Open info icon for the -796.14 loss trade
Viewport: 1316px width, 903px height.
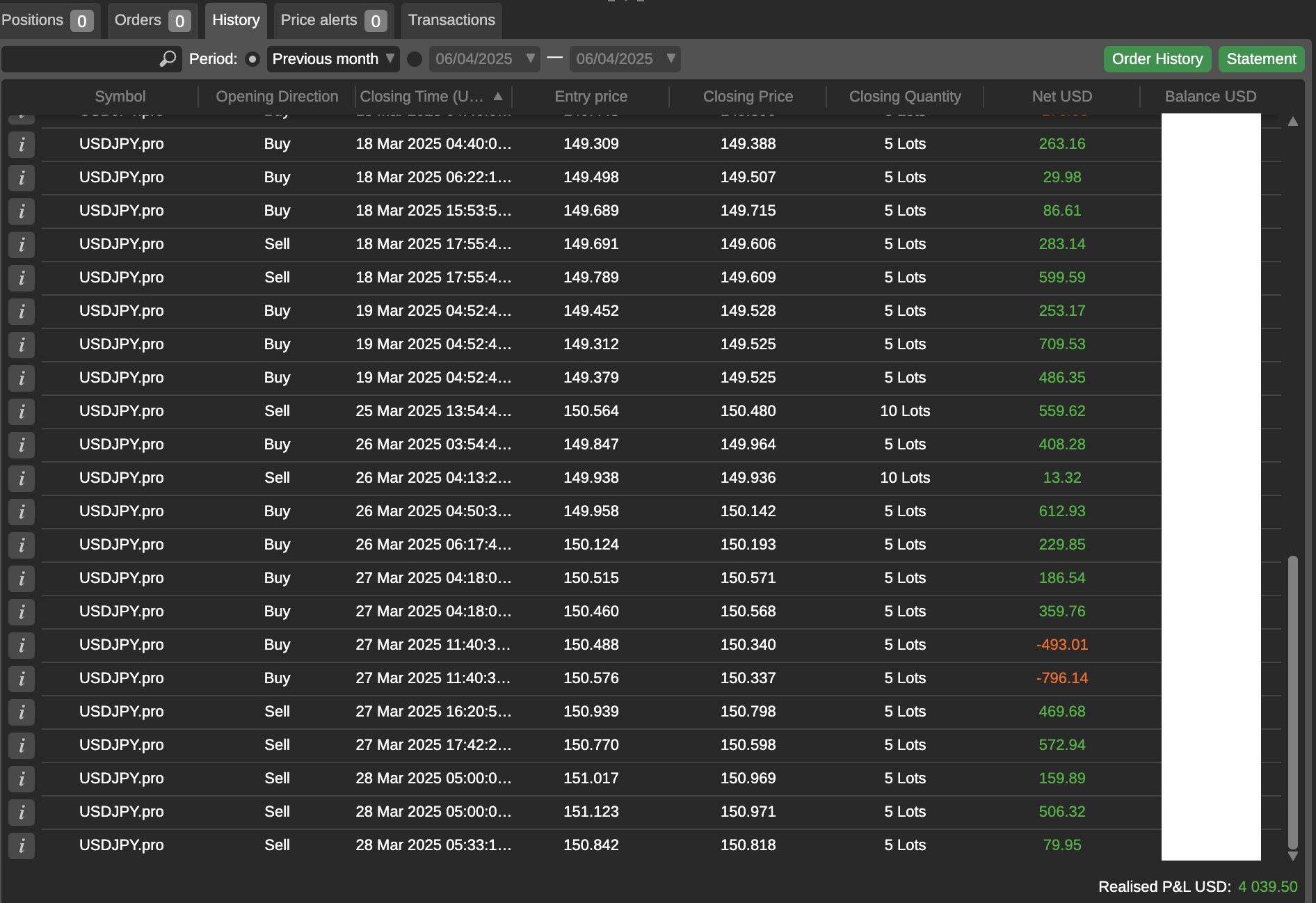[22, 678]
